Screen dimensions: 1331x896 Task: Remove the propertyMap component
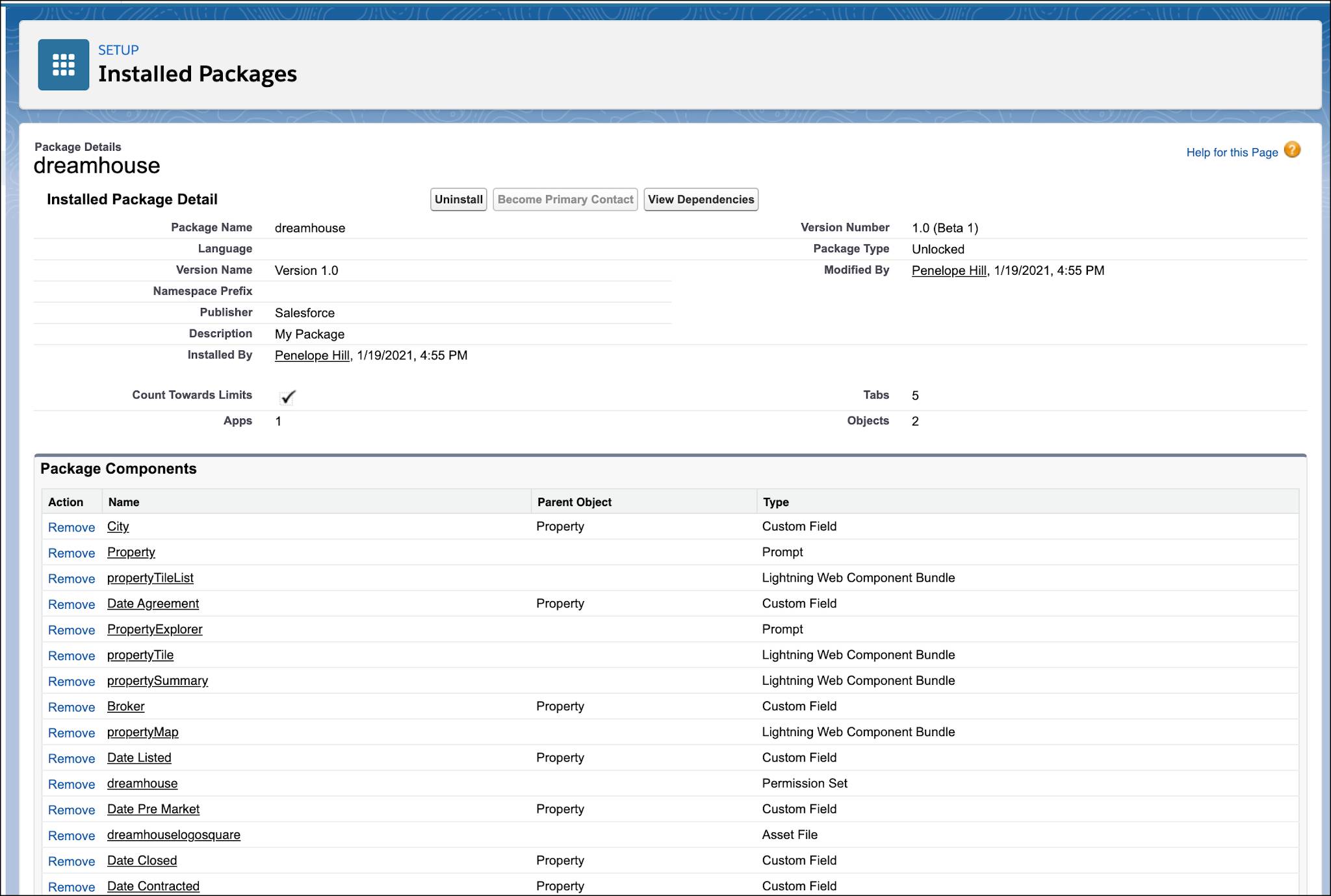tap(71, 733)
